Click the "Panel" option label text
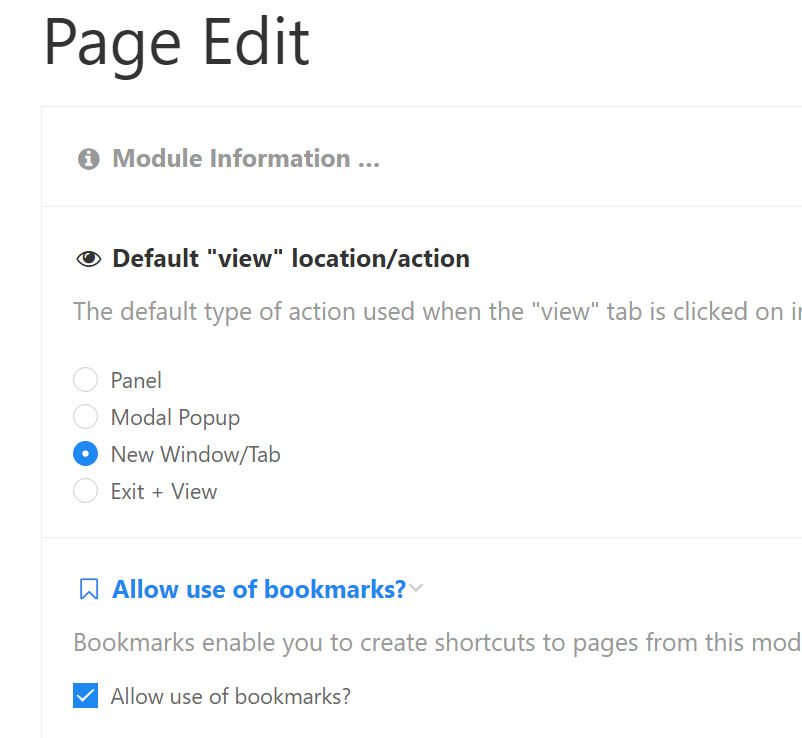 click(136, 380)
